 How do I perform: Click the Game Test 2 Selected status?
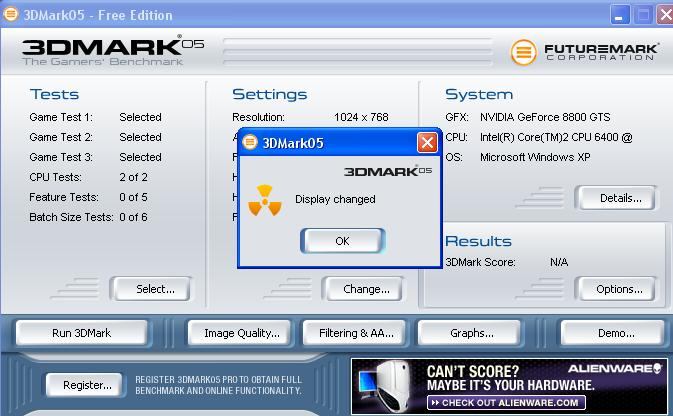pyautogui.click(x=140, y=137)
